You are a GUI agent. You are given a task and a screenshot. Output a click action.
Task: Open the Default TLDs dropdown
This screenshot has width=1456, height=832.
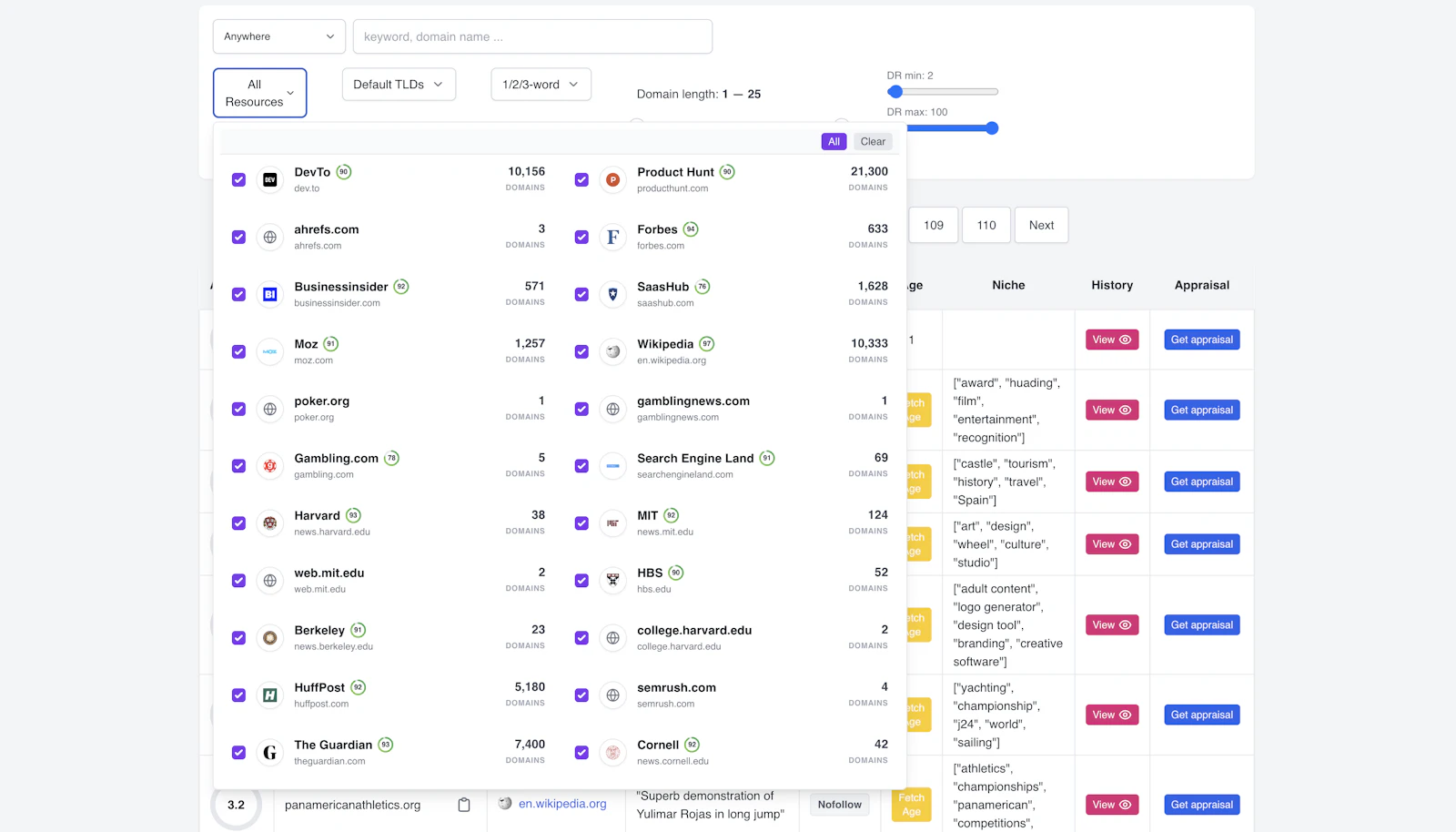[x=399, y=85]
